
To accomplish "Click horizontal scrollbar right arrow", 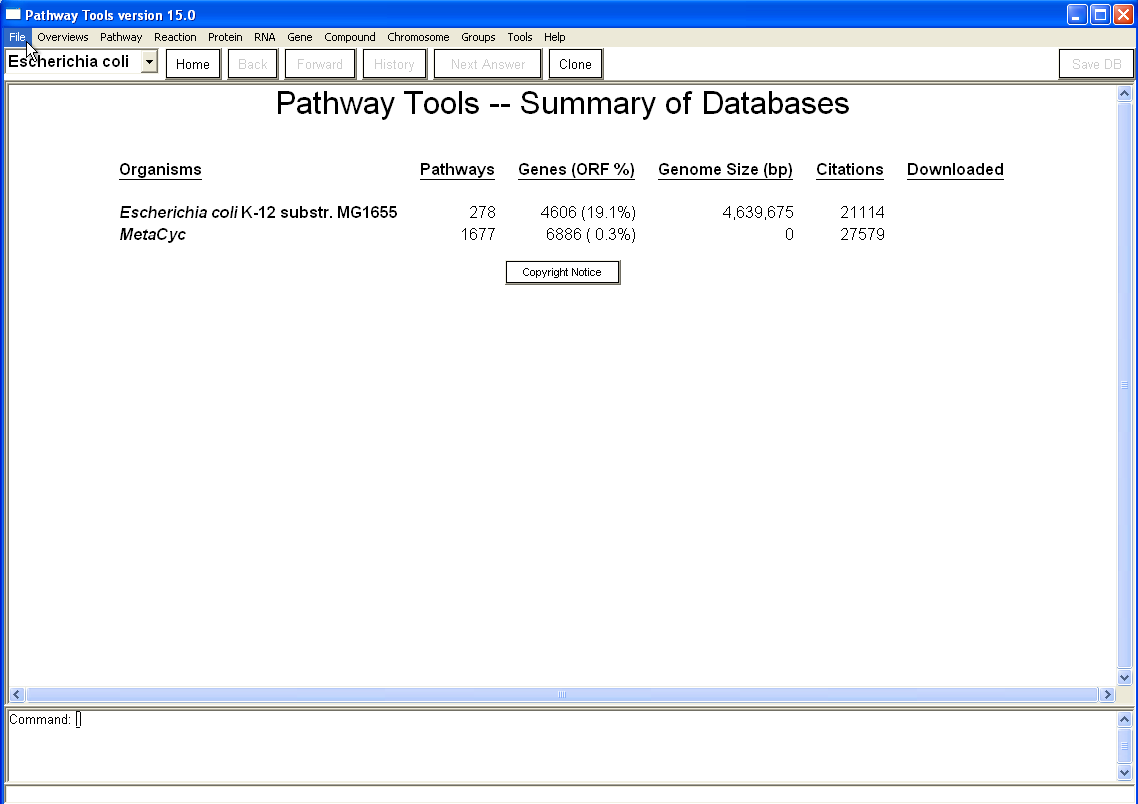I will pos(1106,694).
